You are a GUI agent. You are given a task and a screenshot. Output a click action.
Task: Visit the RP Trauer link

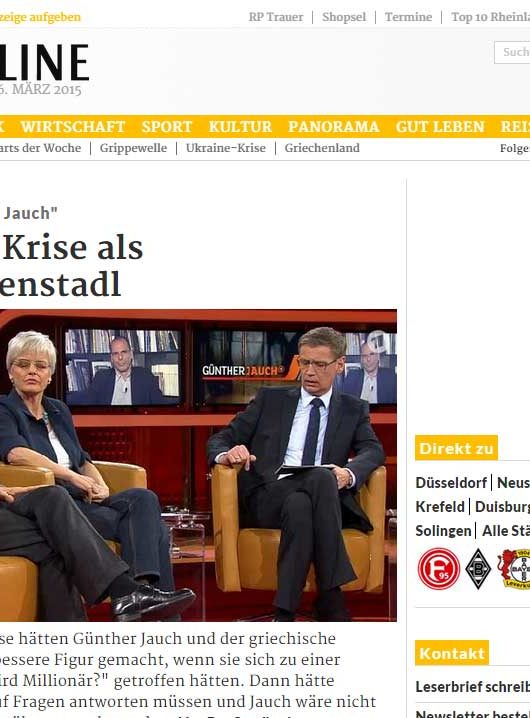tap(276, 17)
